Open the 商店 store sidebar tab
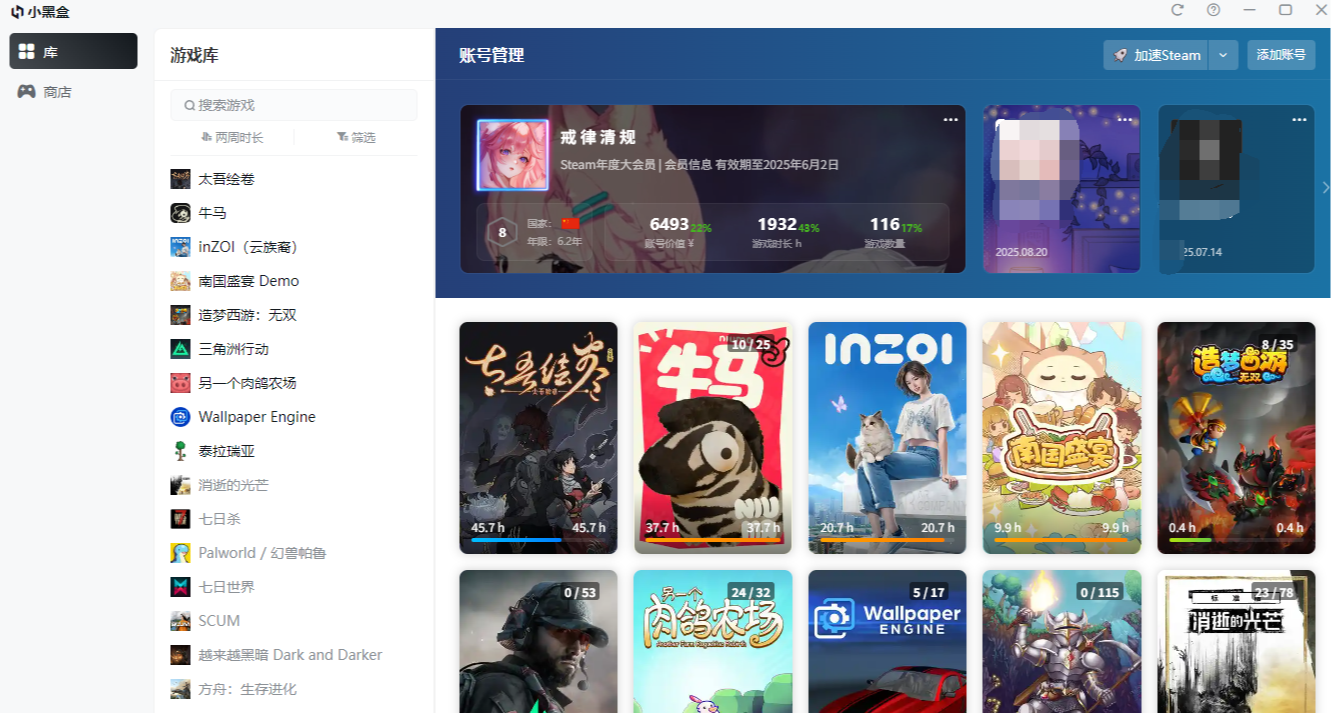The height and width of the screenshot is (713, 1331). (73, 92)
